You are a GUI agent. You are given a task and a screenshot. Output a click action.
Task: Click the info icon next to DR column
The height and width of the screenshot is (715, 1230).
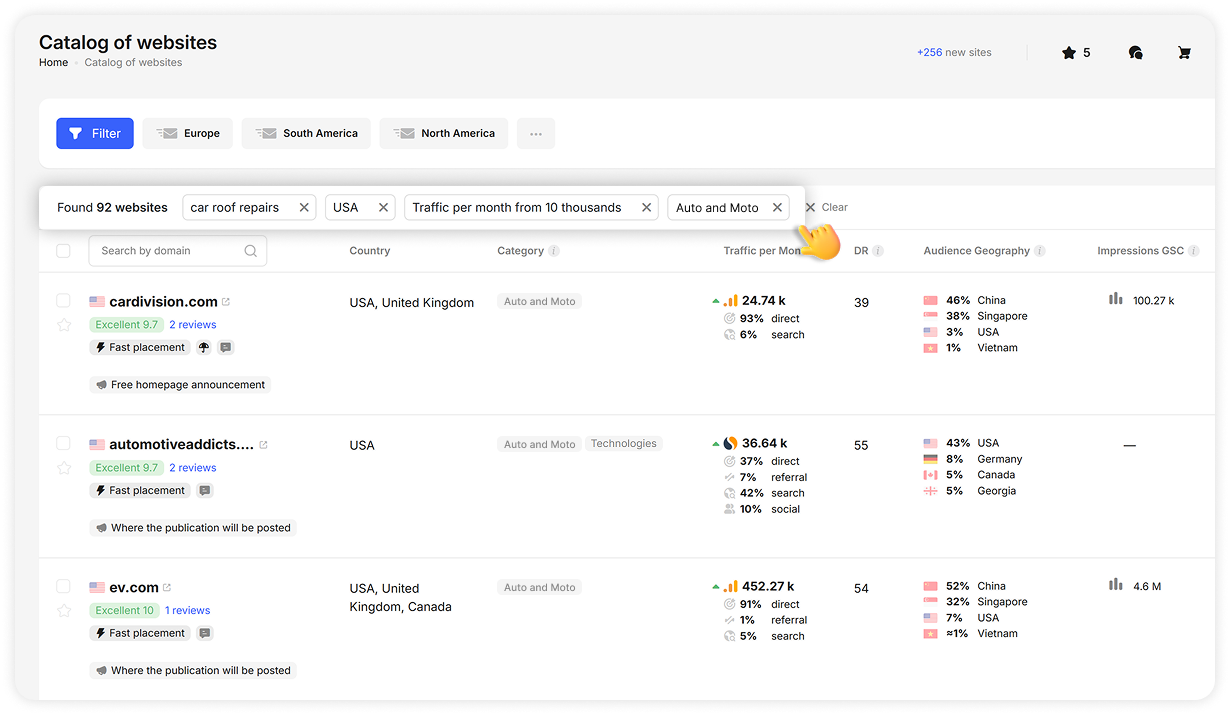(x=880, y=251)
